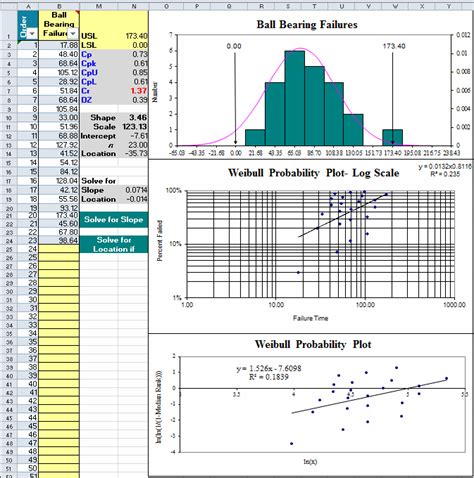
Task: Select the failure value 105.12 cell
Action: pyautogui.click(x=59, y=72)
